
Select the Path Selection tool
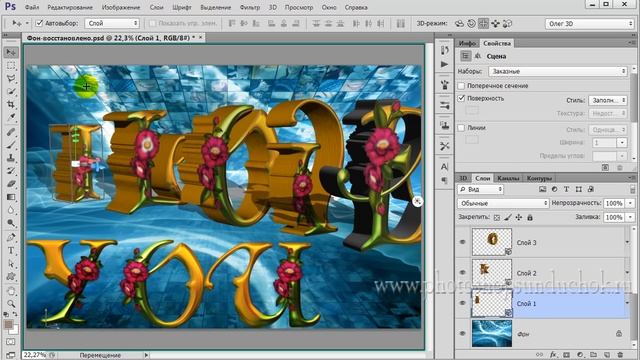[x=11, y=263]
